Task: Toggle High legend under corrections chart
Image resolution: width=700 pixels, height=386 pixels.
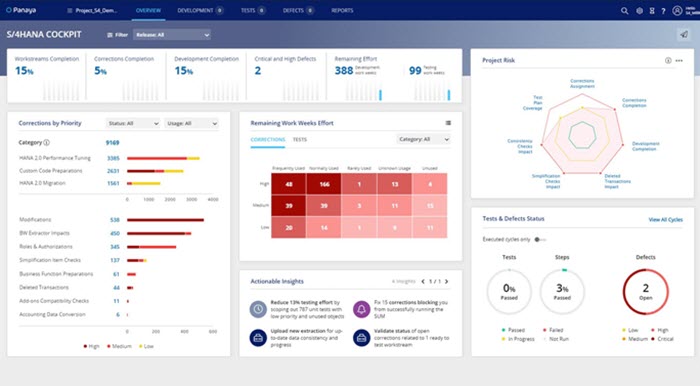Action: point(92,346)
